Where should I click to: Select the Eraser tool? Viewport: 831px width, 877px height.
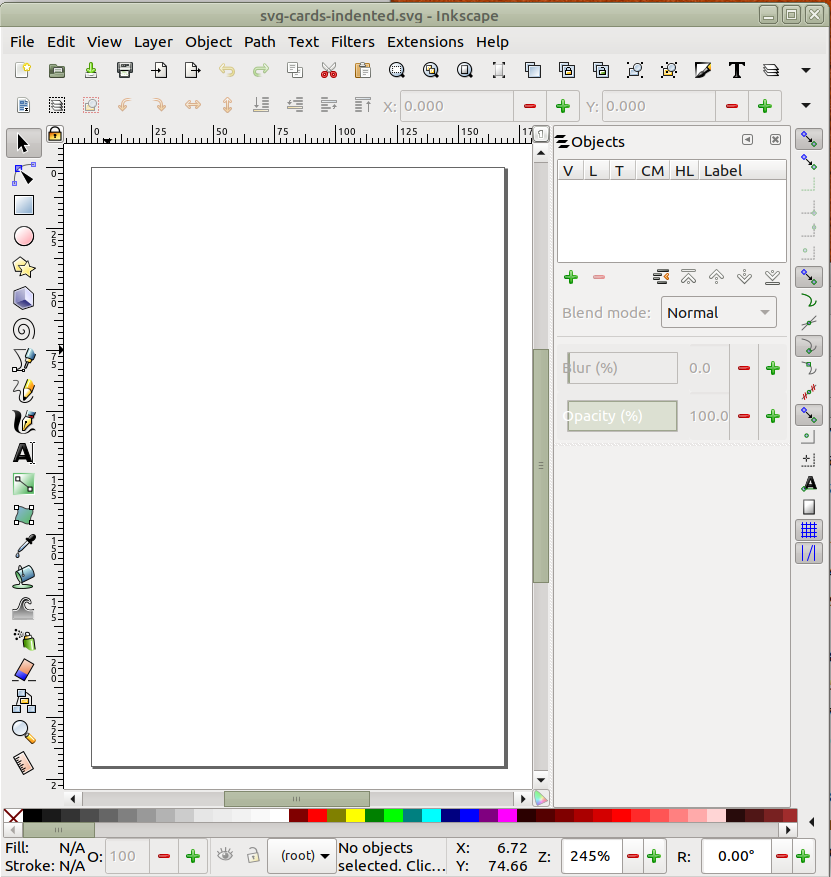pos(23,670)
